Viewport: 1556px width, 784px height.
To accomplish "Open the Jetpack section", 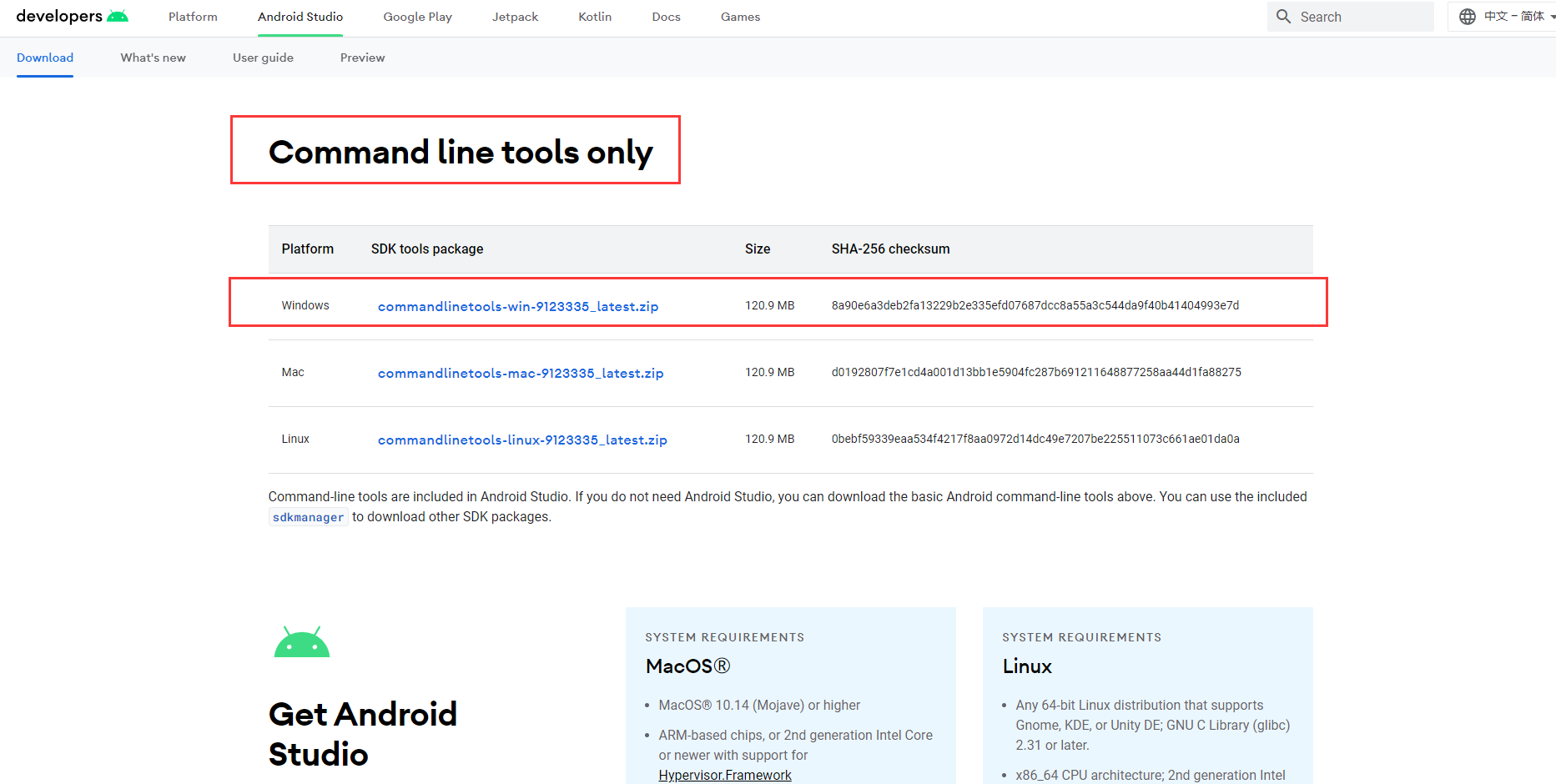I will (515, 17).
